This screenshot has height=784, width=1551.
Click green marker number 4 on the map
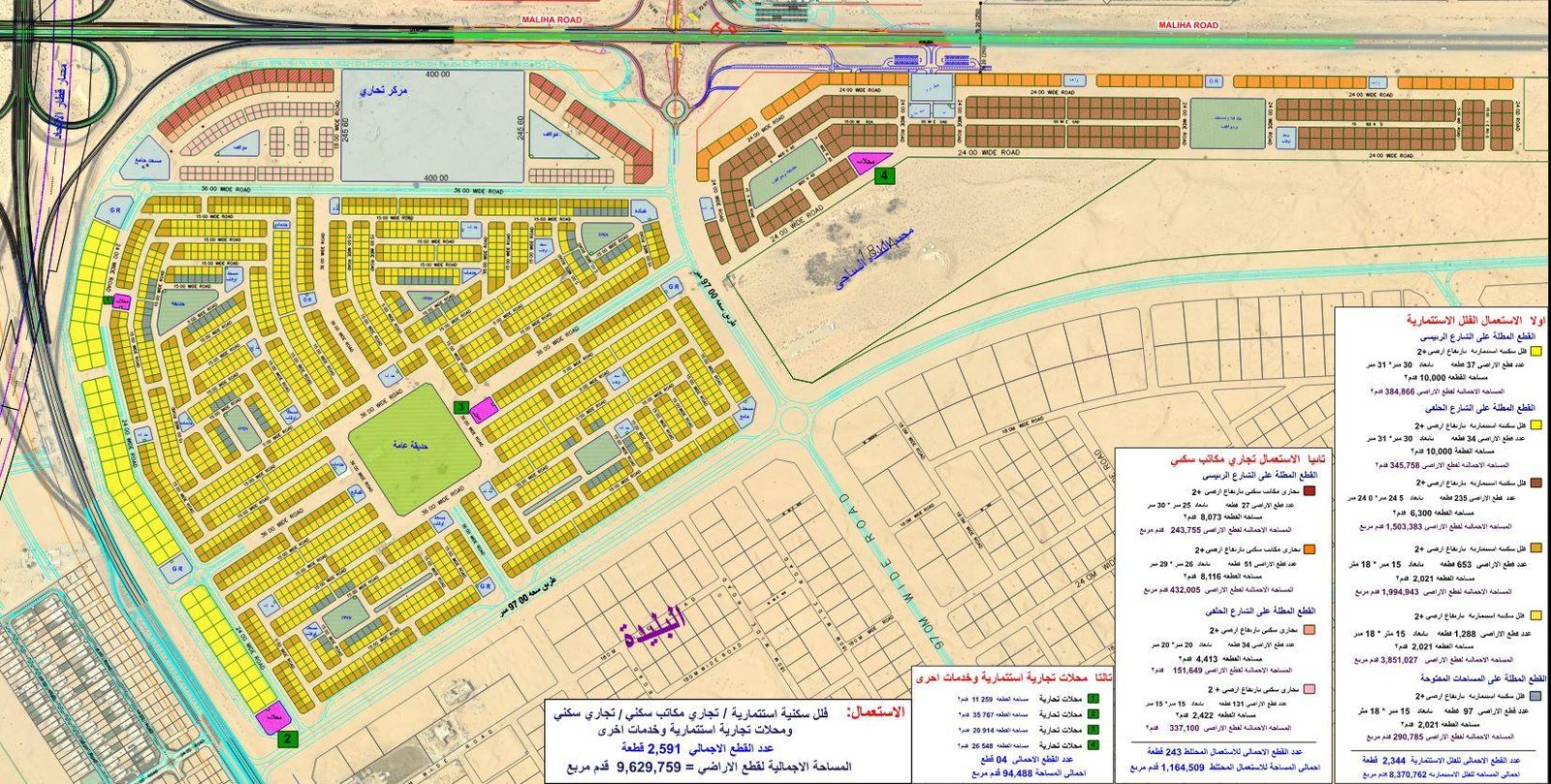pos(883,175)
